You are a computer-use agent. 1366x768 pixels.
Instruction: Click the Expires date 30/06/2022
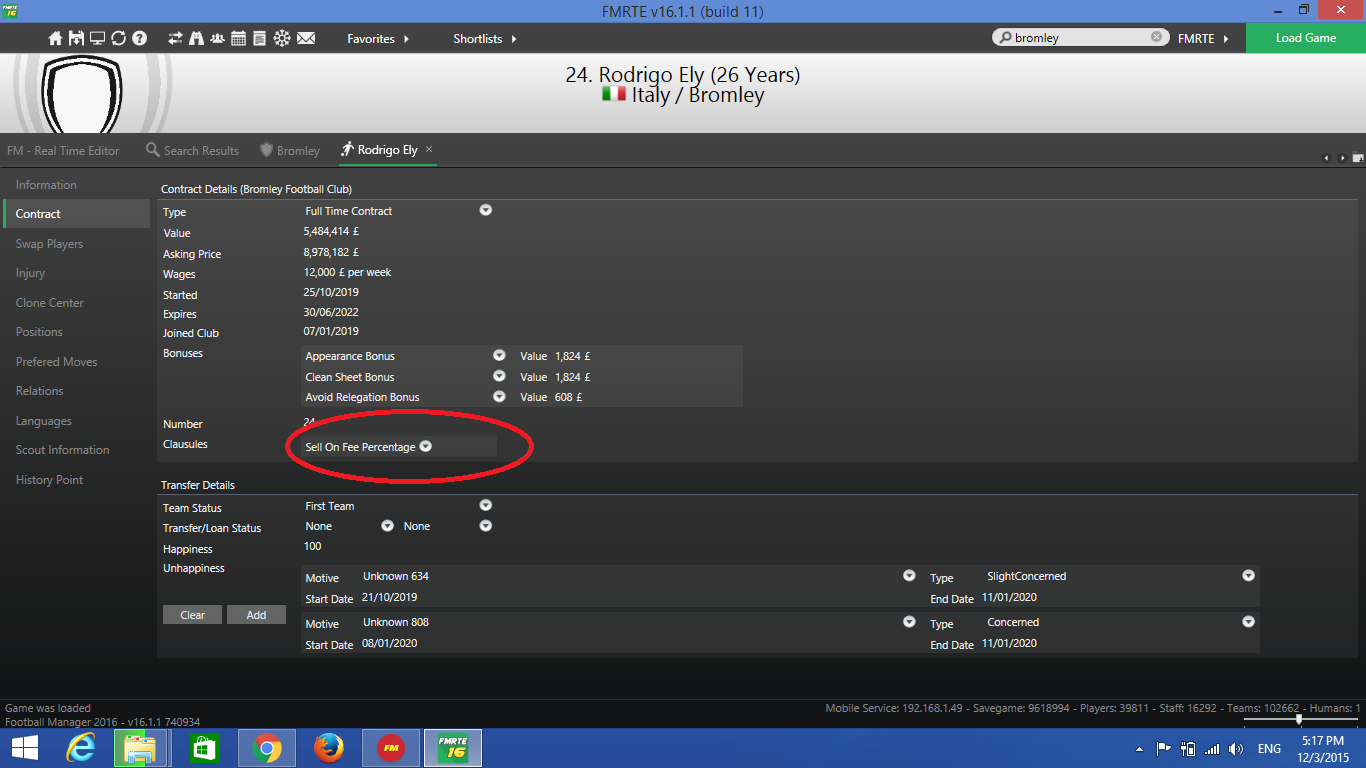330,312
